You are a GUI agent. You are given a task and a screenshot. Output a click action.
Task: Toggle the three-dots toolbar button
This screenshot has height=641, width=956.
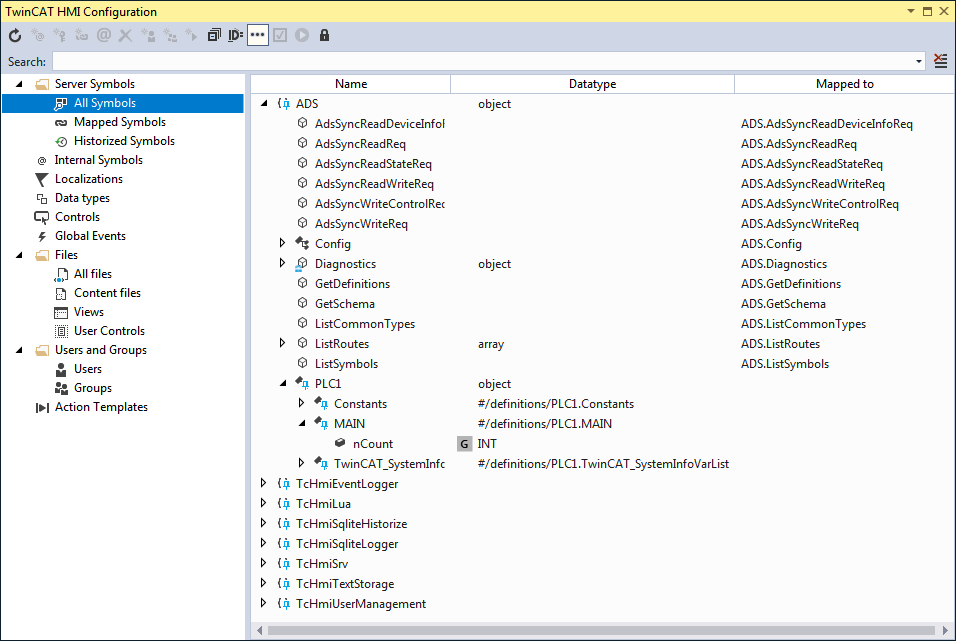click(x=258, y=35)
